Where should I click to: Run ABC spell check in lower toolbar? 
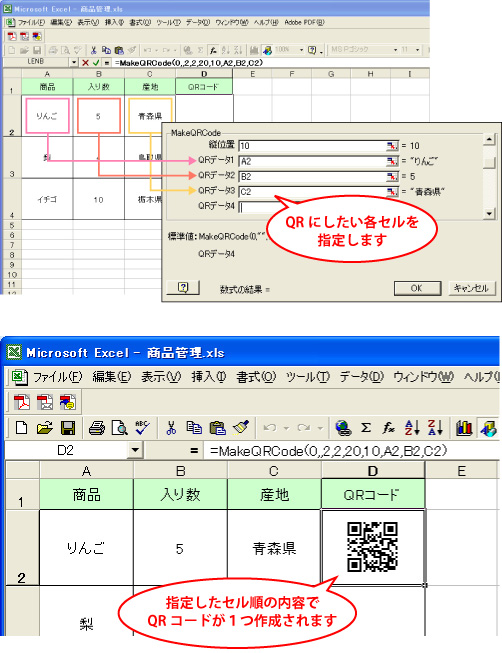click(x=142, y=428)
